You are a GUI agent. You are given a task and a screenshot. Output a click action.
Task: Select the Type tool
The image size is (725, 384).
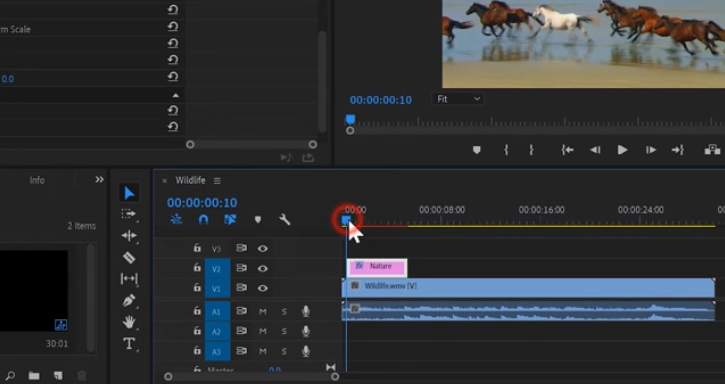[129, 344]
